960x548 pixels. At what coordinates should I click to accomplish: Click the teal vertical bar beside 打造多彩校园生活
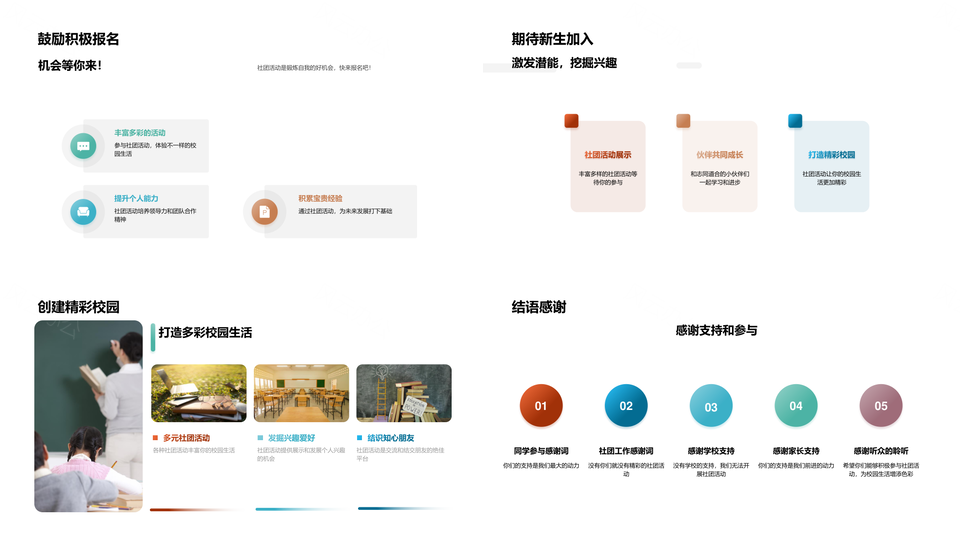click(153, 337)
